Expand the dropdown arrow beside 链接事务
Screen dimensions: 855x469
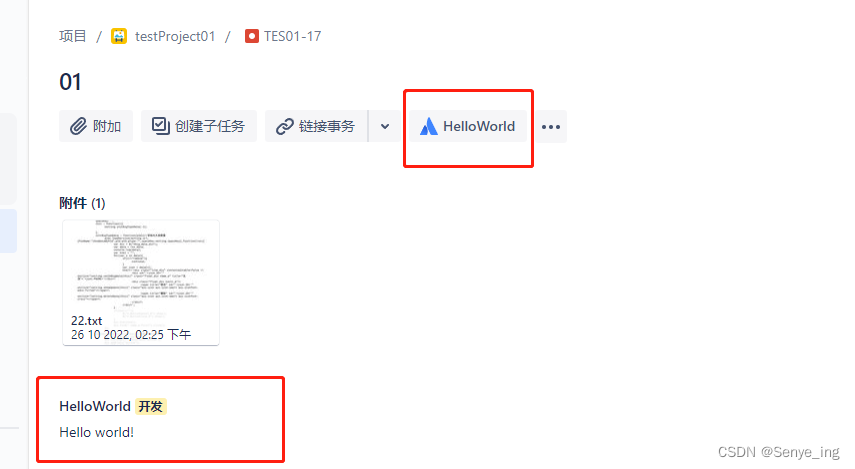385,127
